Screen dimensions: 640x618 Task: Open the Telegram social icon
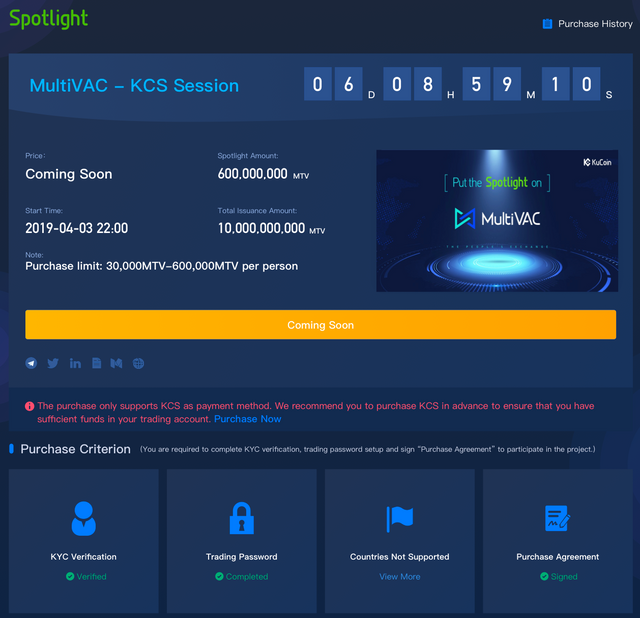click(31, 363)
